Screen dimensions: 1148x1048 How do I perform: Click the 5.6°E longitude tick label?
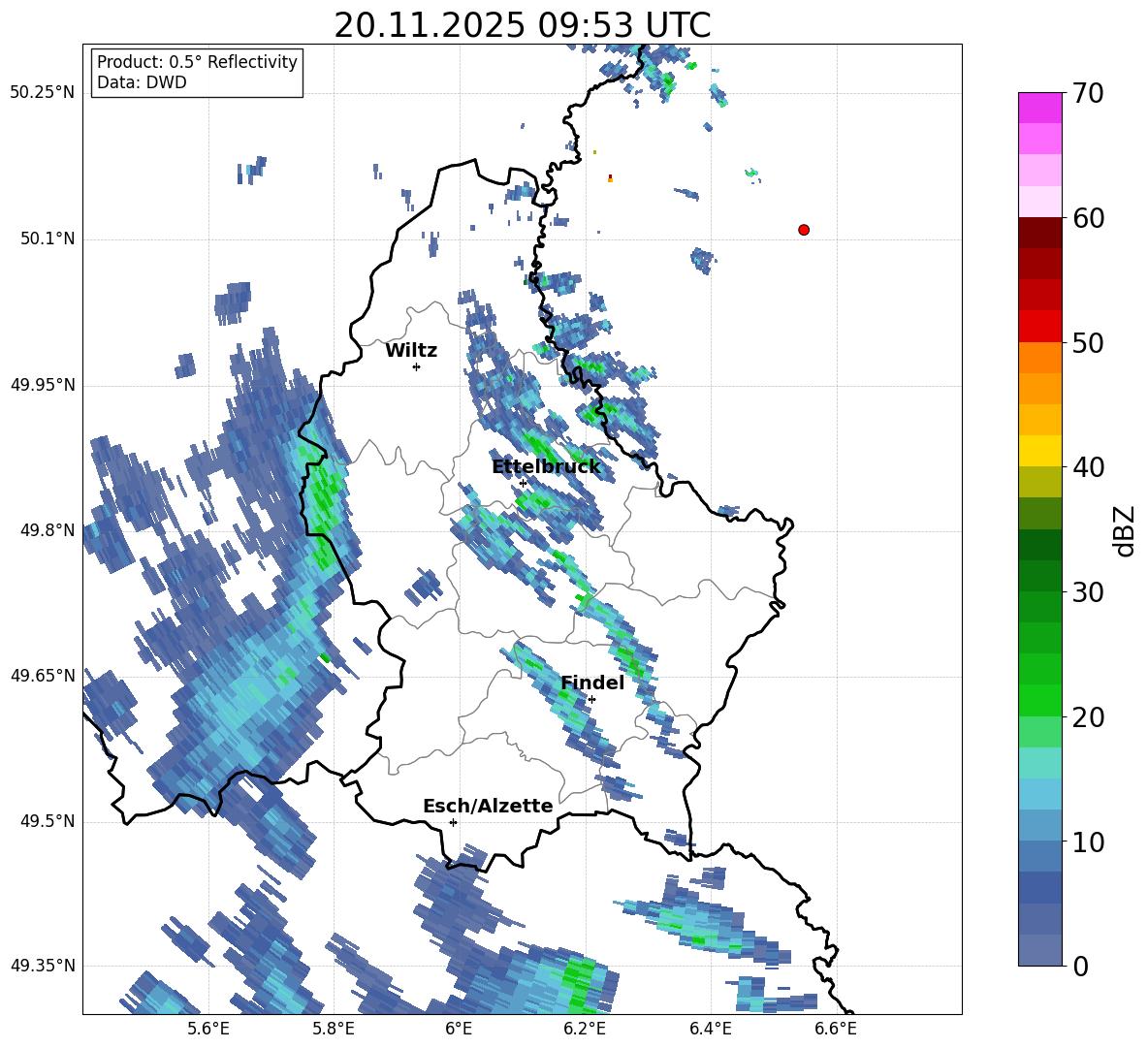point(208,1029)
